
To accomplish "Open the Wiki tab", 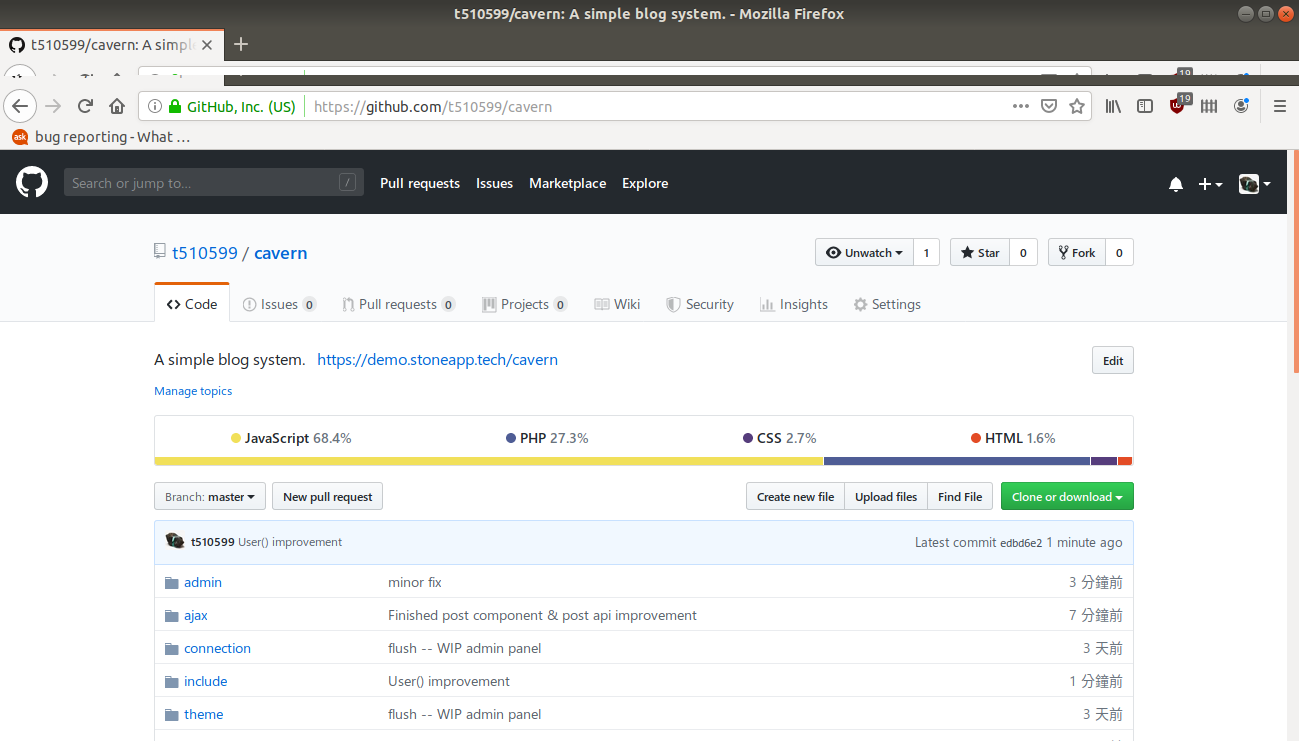I will (617, 304).
